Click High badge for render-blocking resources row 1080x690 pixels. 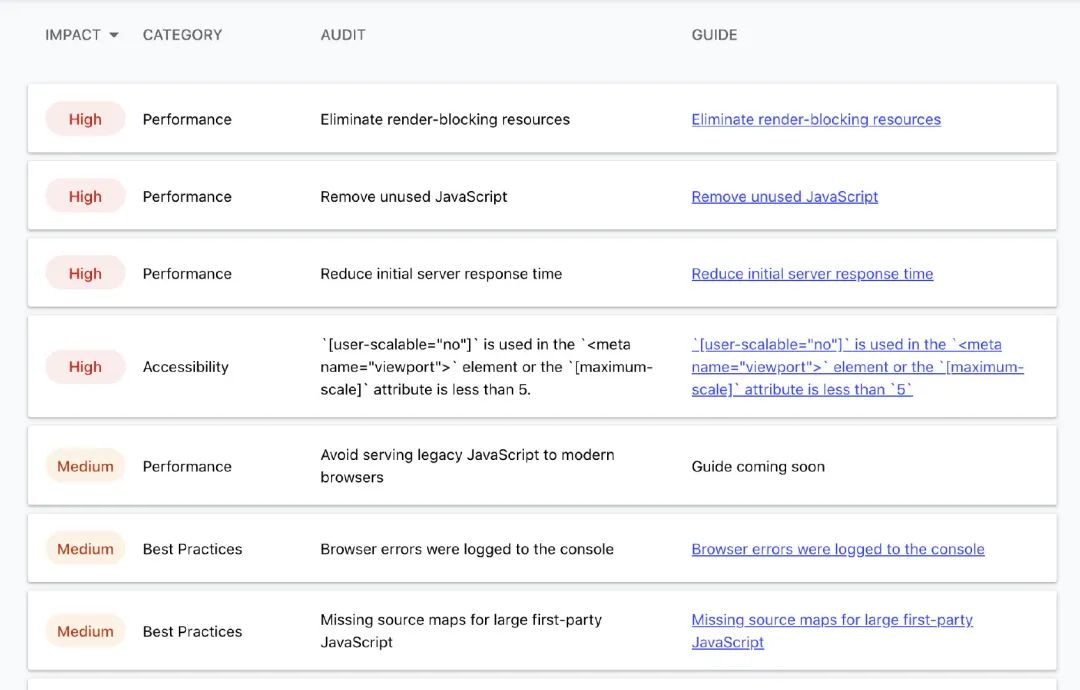point(85,119)
